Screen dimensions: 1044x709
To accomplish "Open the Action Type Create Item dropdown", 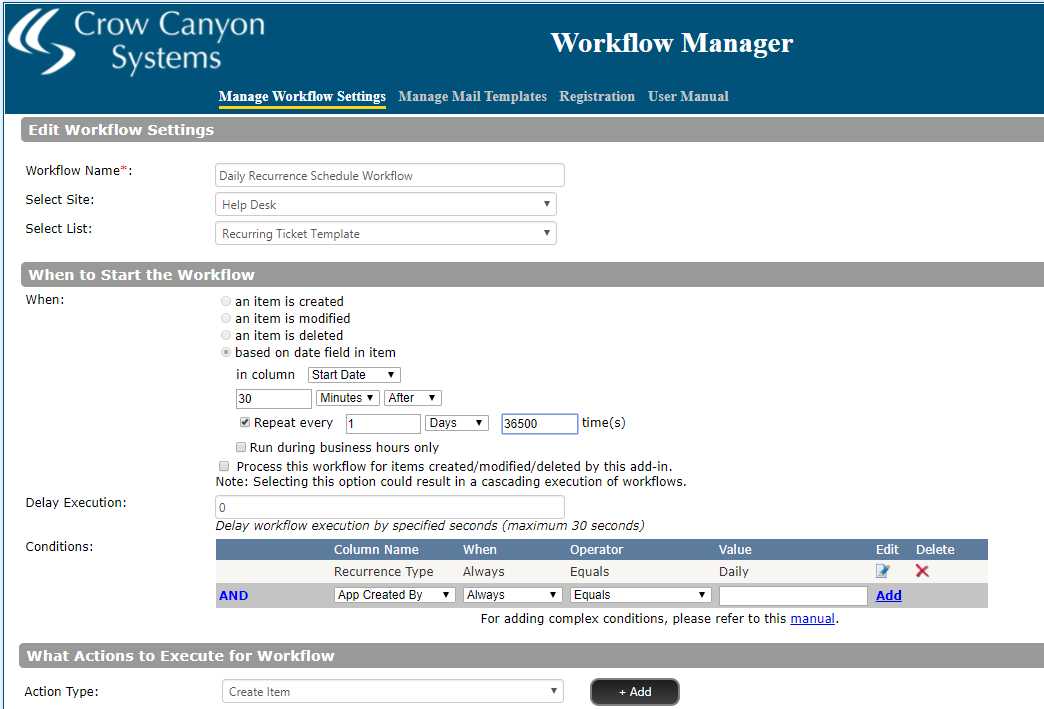I will [393, 692].
